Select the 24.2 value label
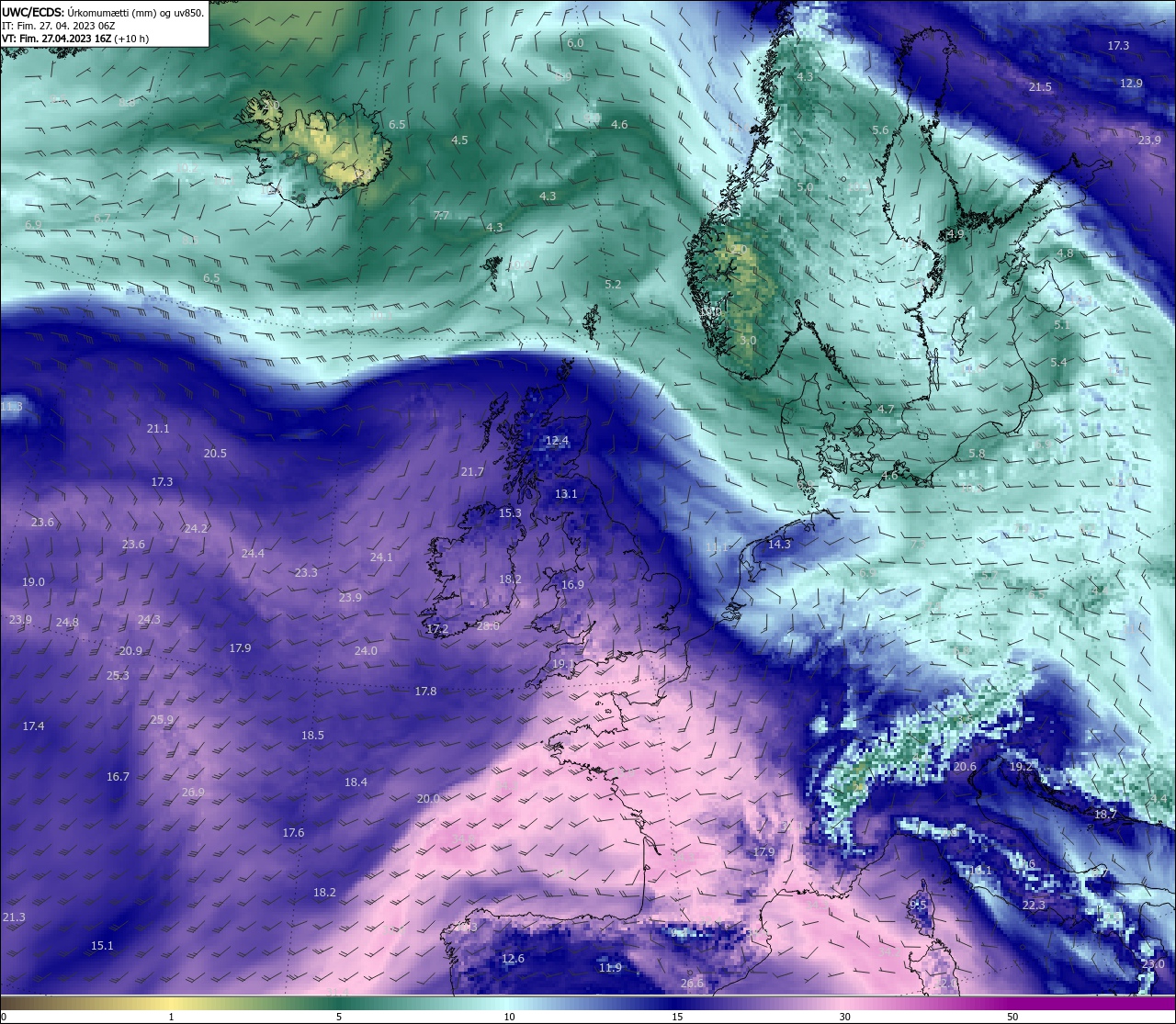Viewport: 1176px width, 1024px height. coord(196,528)
